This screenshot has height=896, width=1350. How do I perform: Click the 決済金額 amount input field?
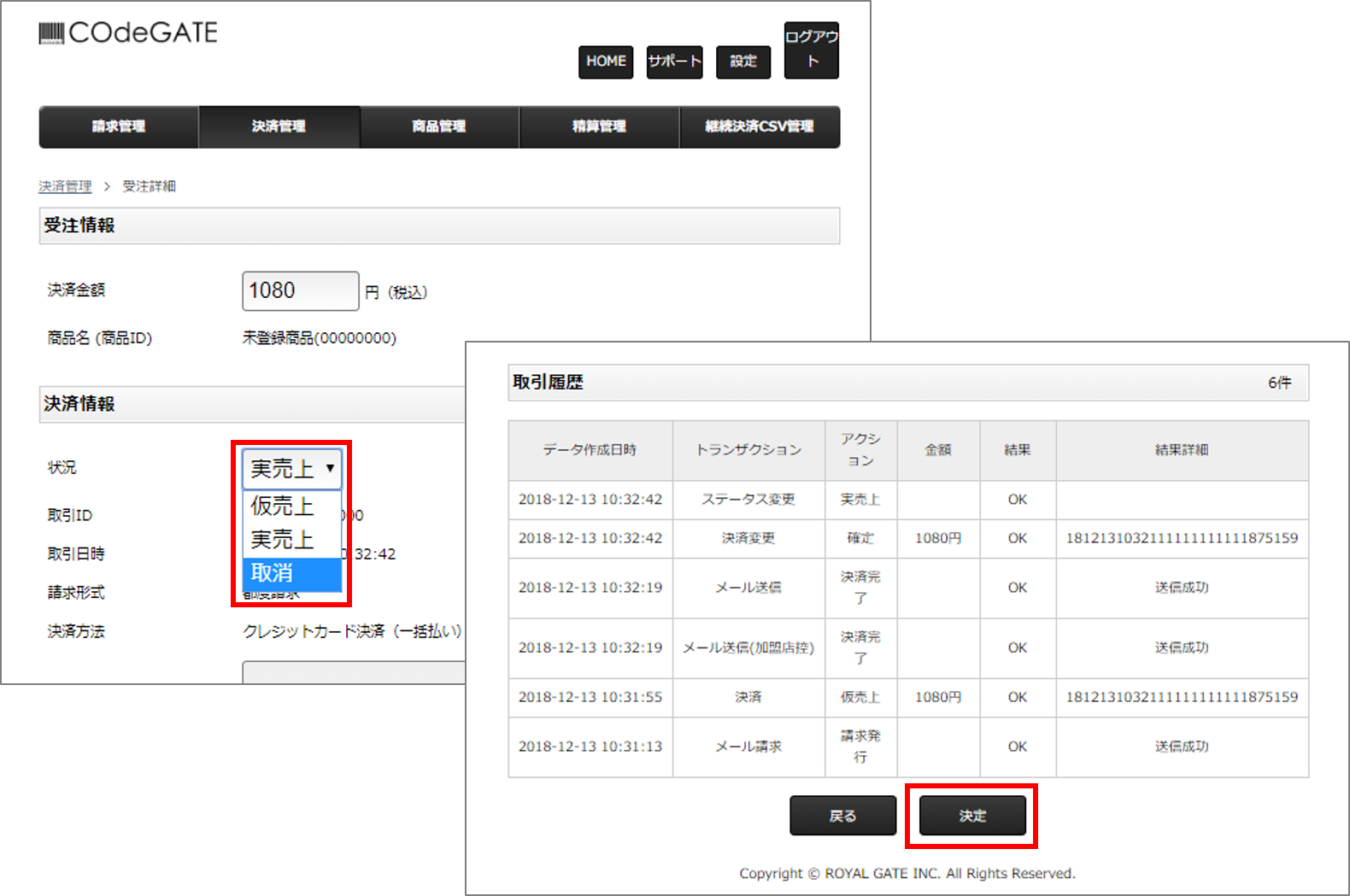pyautogui.click(x=300, y=291)
